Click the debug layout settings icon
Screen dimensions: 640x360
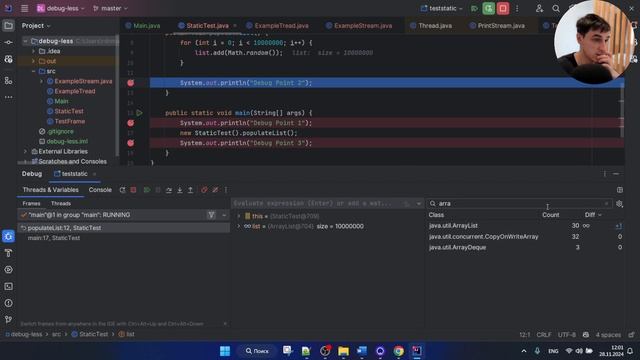[620, 190]
